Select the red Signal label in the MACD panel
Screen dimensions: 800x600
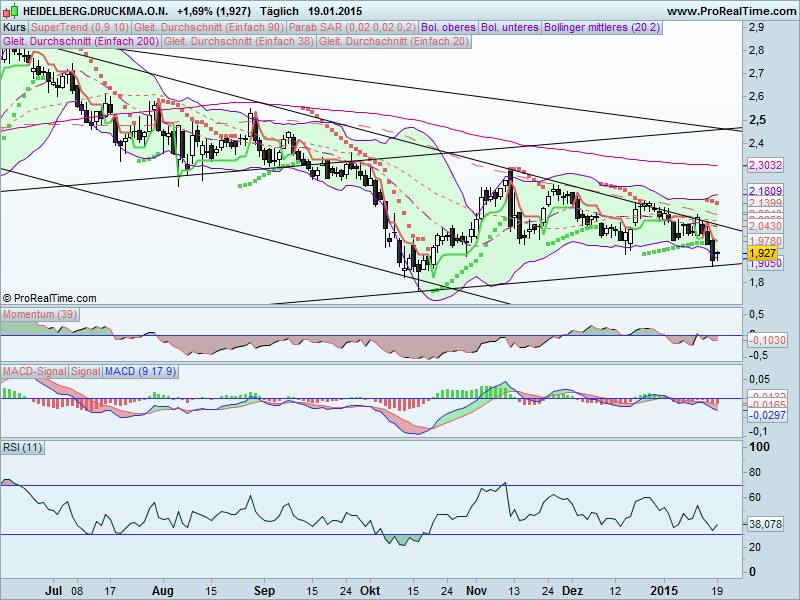click(x=85, y=371)
